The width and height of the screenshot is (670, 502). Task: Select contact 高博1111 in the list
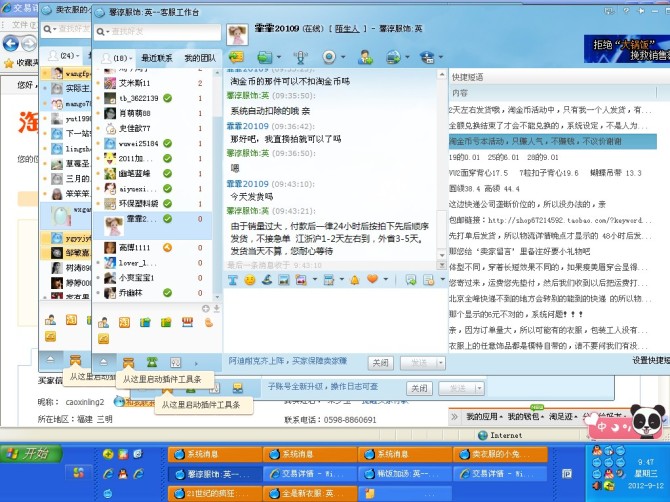153,247
